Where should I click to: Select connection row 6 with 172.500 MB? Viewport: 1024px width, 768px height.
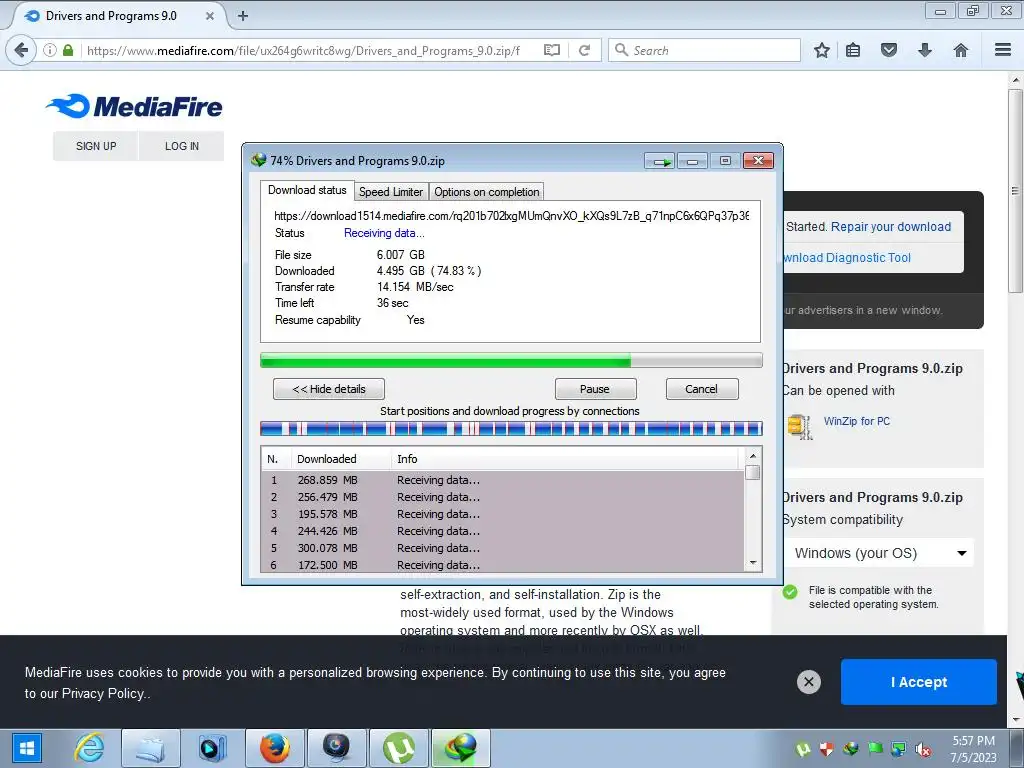click(x=503, y=565)
